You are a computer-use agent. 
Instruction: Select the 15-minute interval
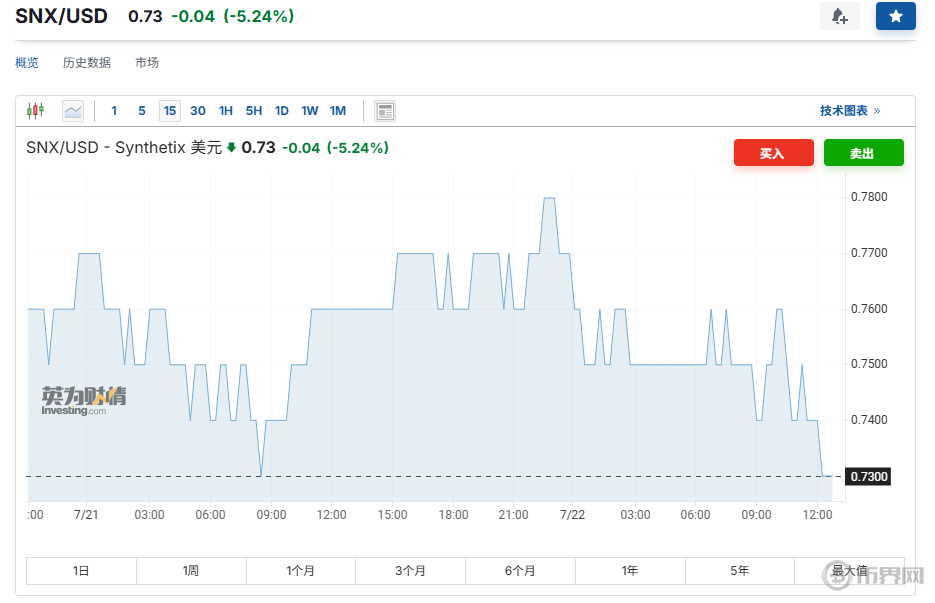point(170,111)
